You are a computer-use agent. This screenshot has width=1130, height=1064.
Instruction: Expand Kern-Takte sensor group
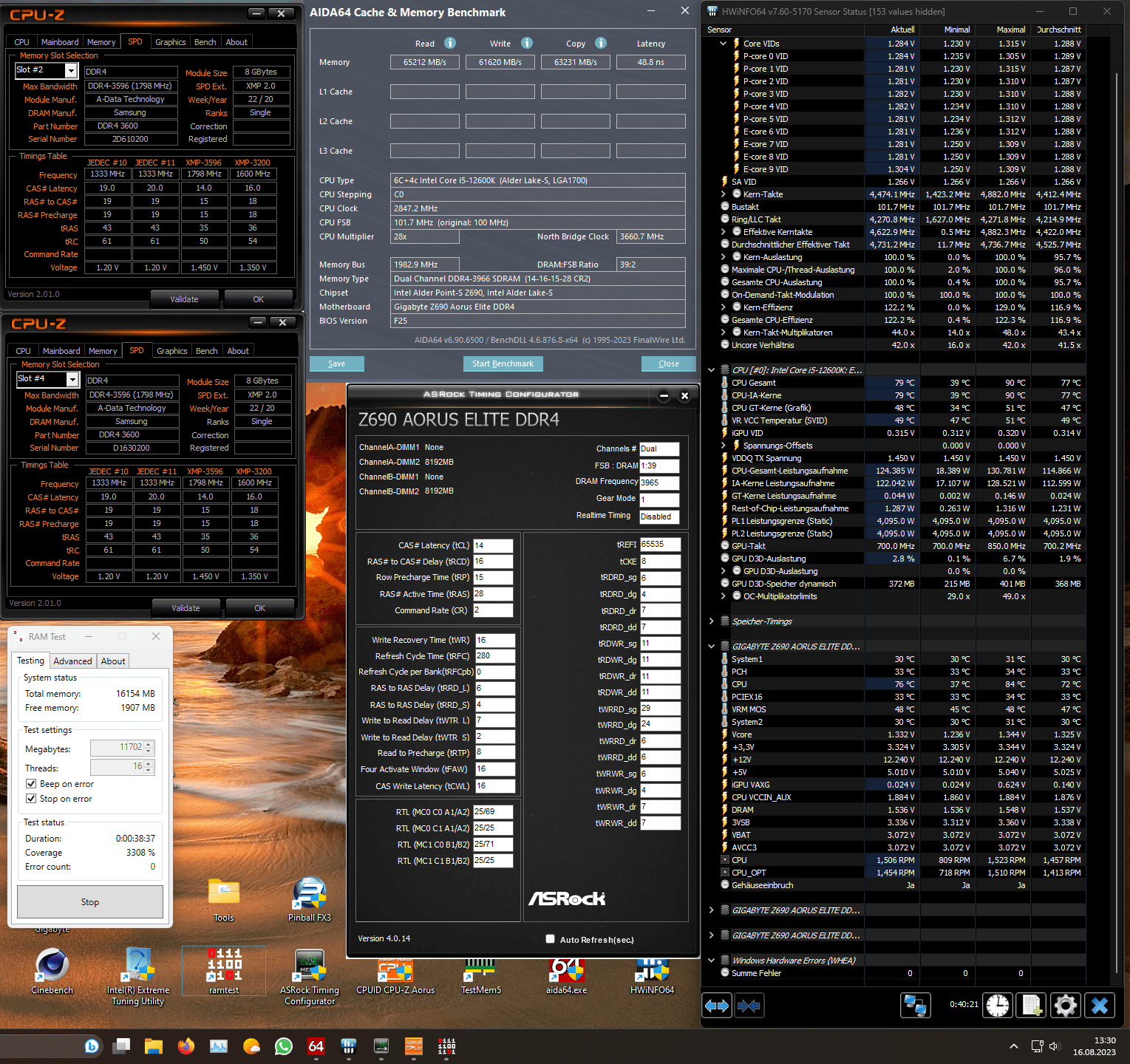724,194
